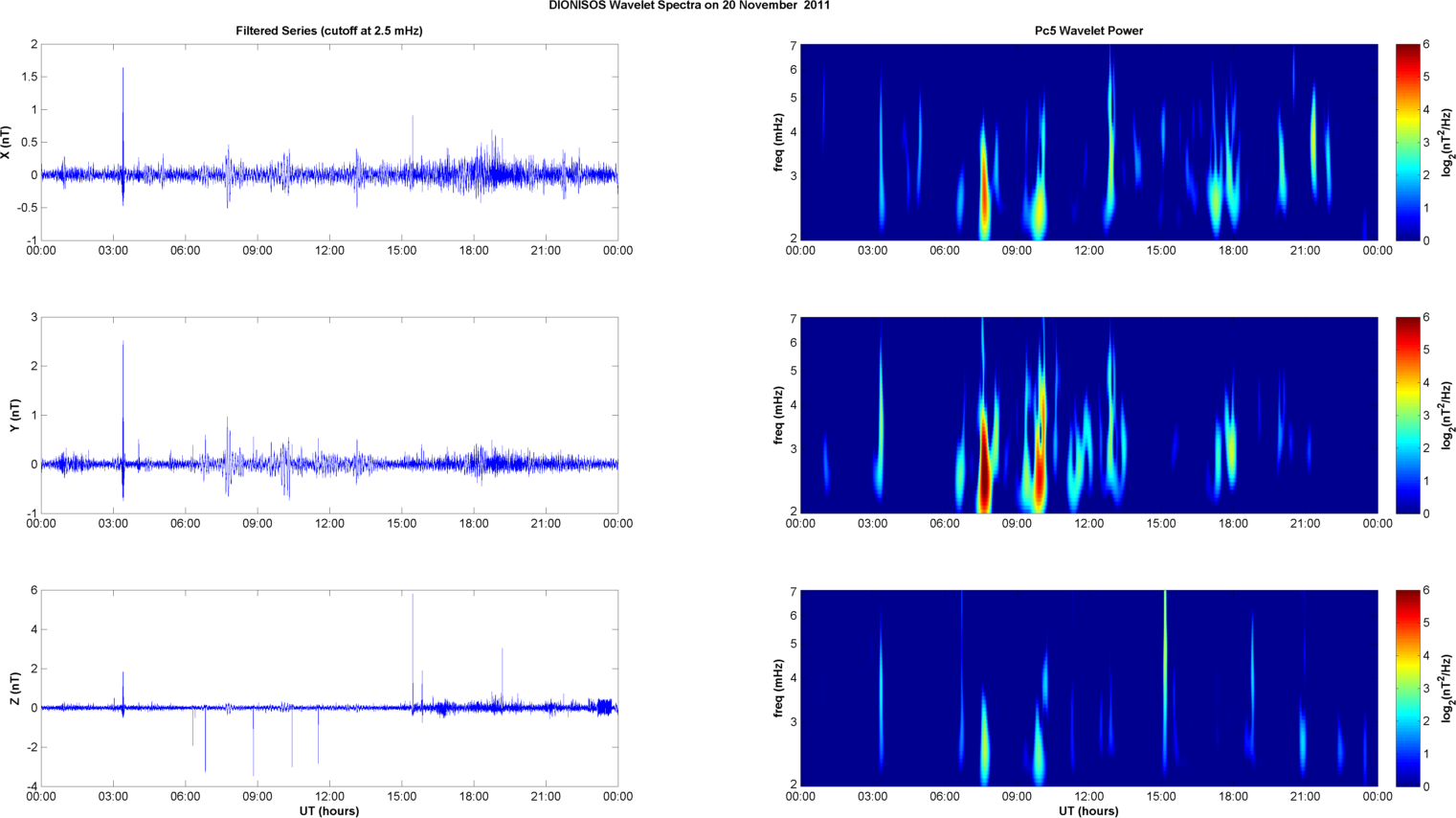
Task: Click the 'X (nT)' axis label
Action: (x=7, y=142)
